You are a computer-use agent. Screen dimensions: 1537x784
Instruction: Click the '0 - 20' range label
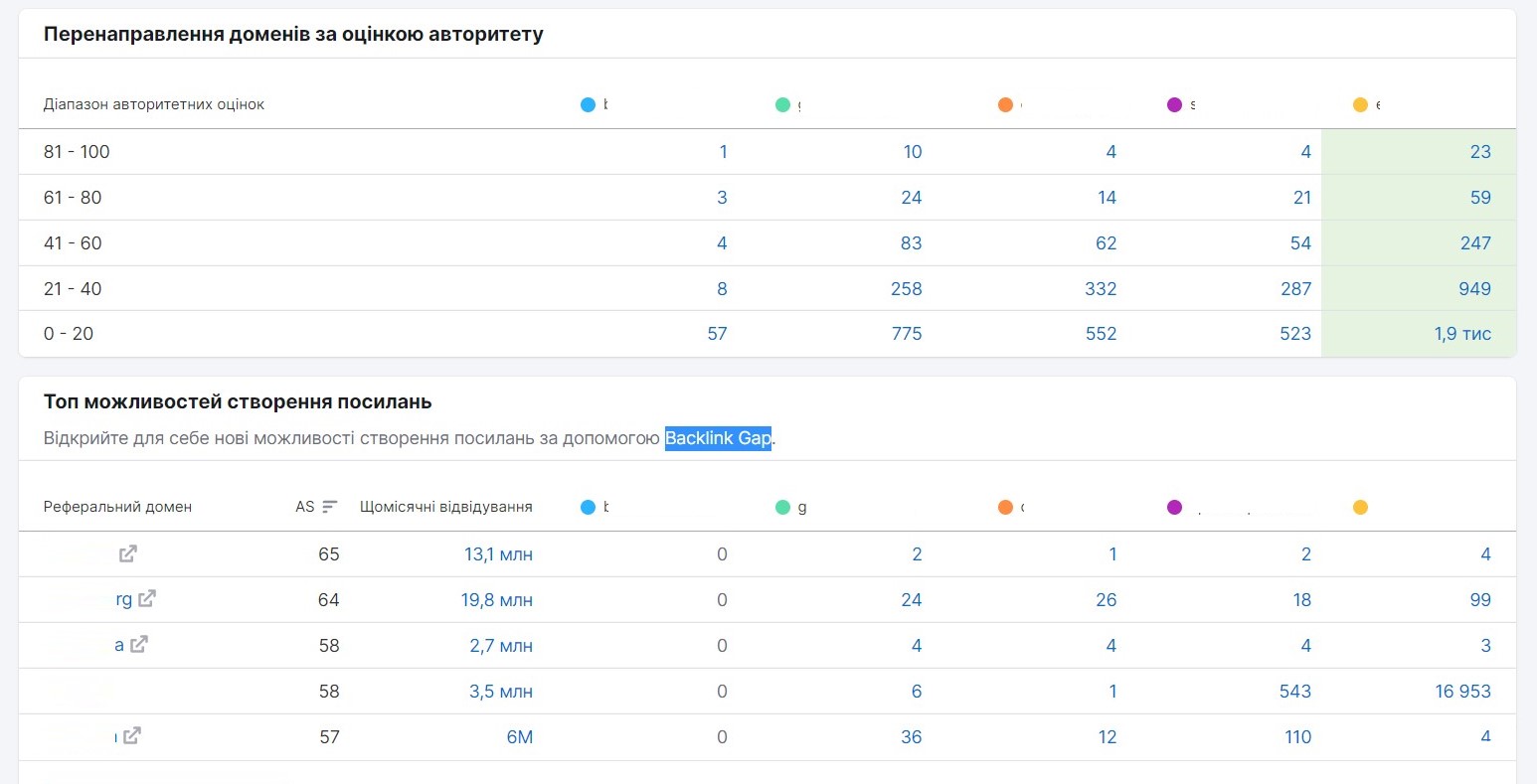69,334
